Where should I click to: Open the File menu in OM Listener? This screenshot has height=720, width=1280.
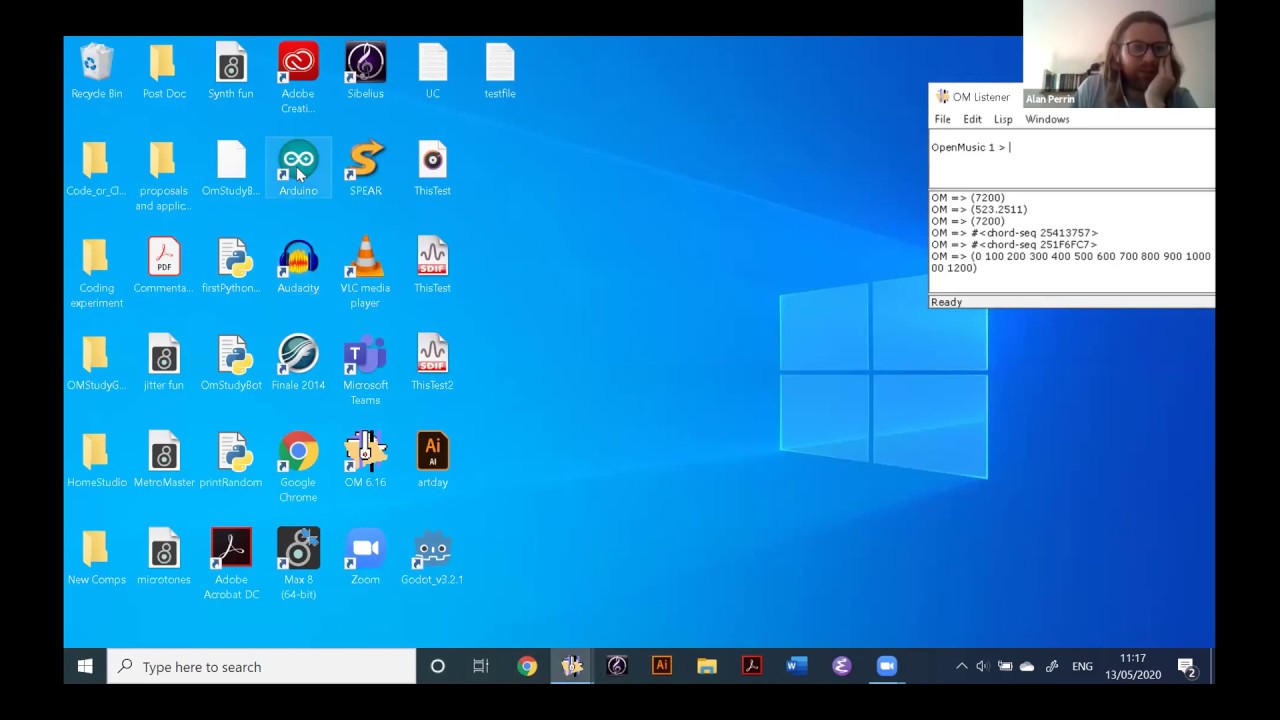pos(942,119)
